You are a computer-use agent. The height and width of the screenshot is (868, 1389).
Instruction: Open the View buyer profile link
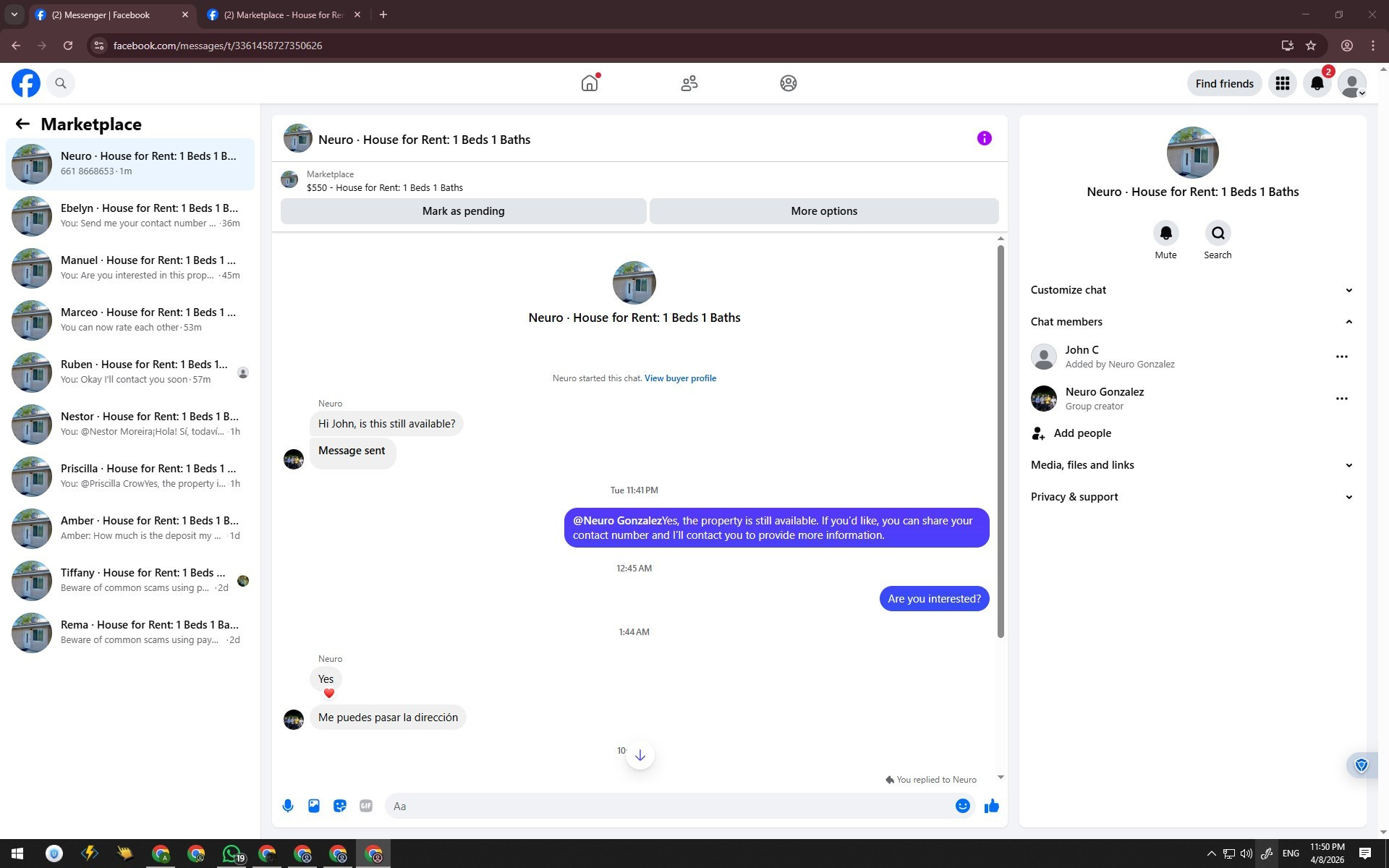pos(680,378)
